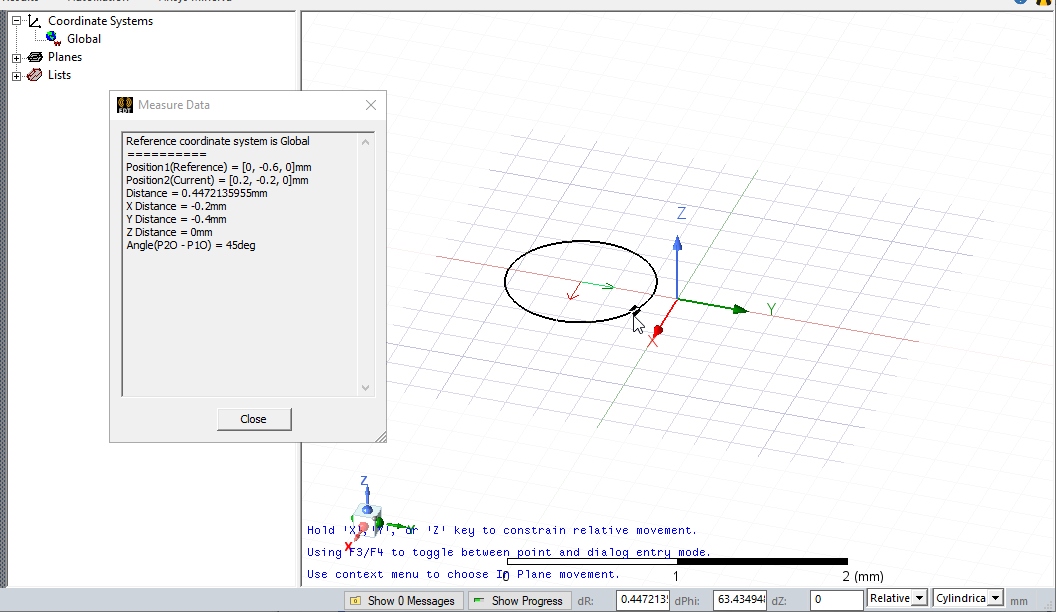Image resolution: width=1056 pixels, height=612 pixels.
Task: Click 'Reference coordinate system is Global' line
Action: [x=218, y=141]
